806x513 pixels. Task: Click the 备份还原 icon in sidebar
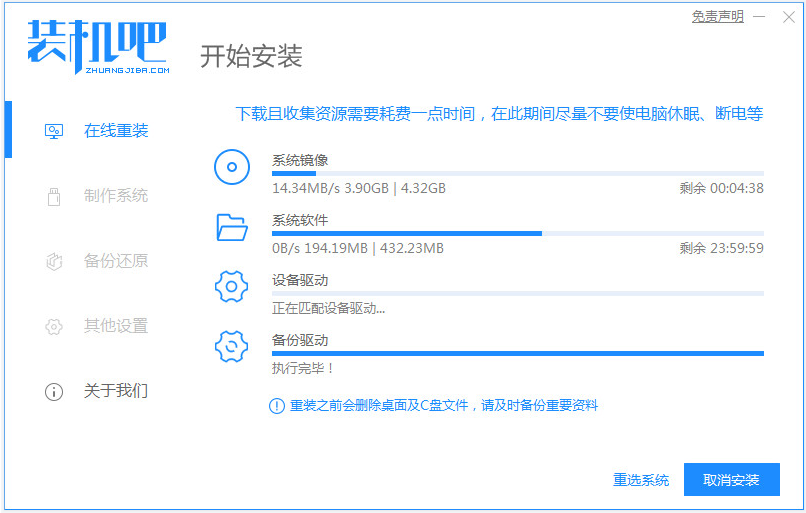click(x=54, y=261)
